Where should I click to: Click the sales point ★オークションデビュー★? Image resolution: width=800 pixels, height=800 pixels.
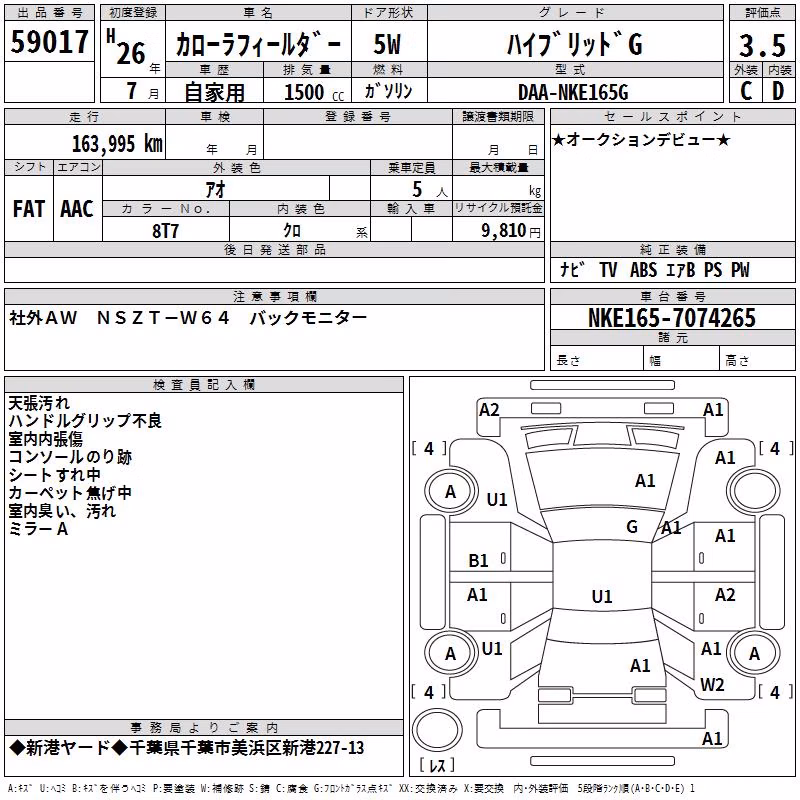point(641,139)
